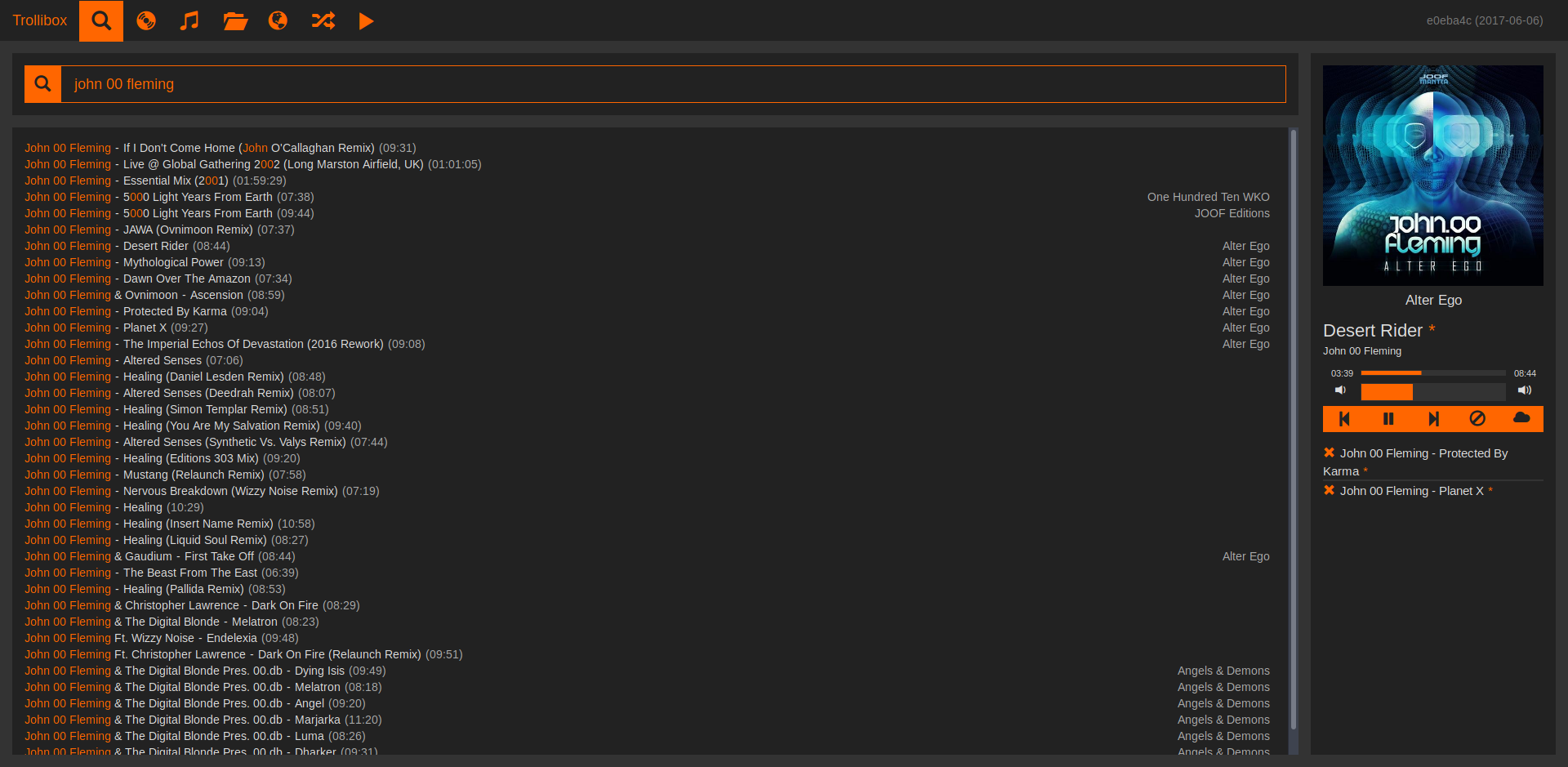
Task: Click the 'John 00 Fleming' artist under Desert Rider
Action: pos(1362,351)
